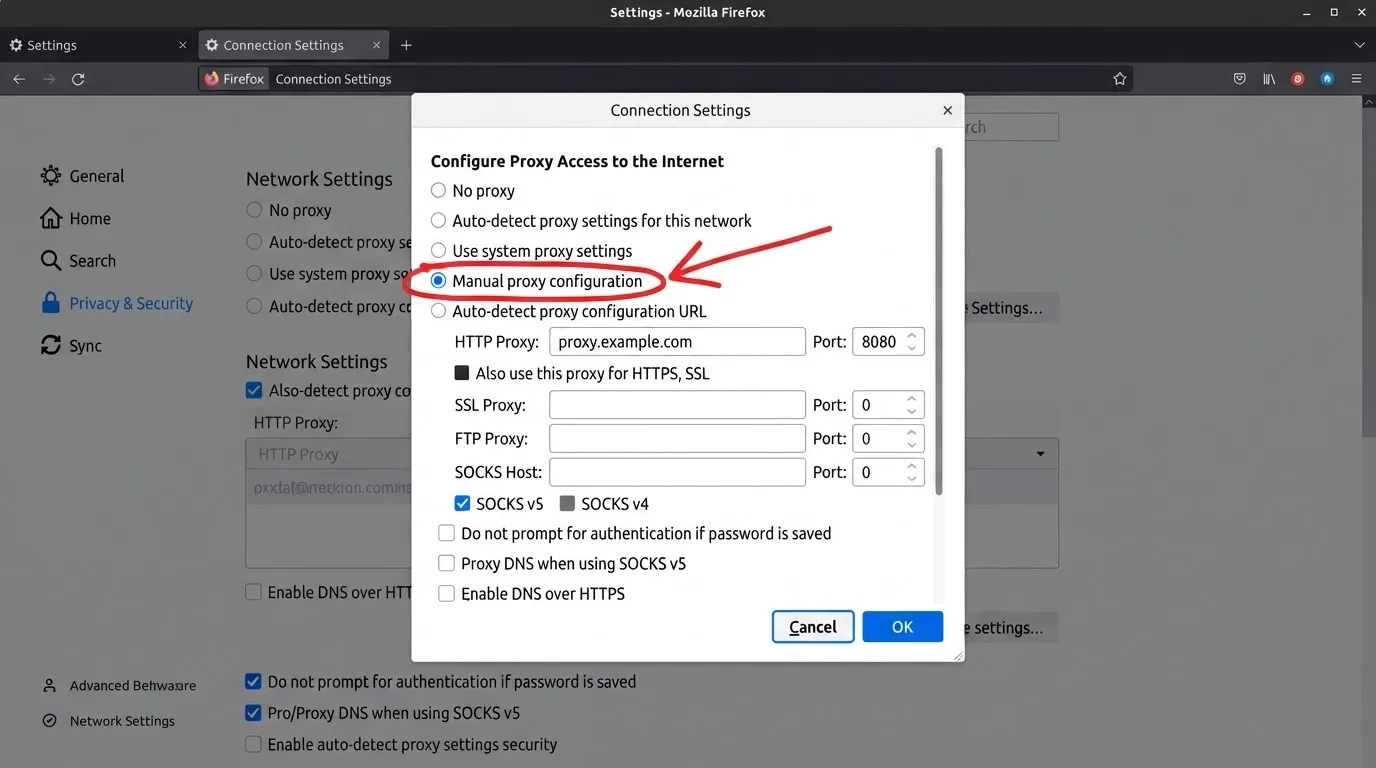The image size is (1376, 768).
Task: Click the person icon next to Advanced Behwasre
Action: [x=49, y=686]
